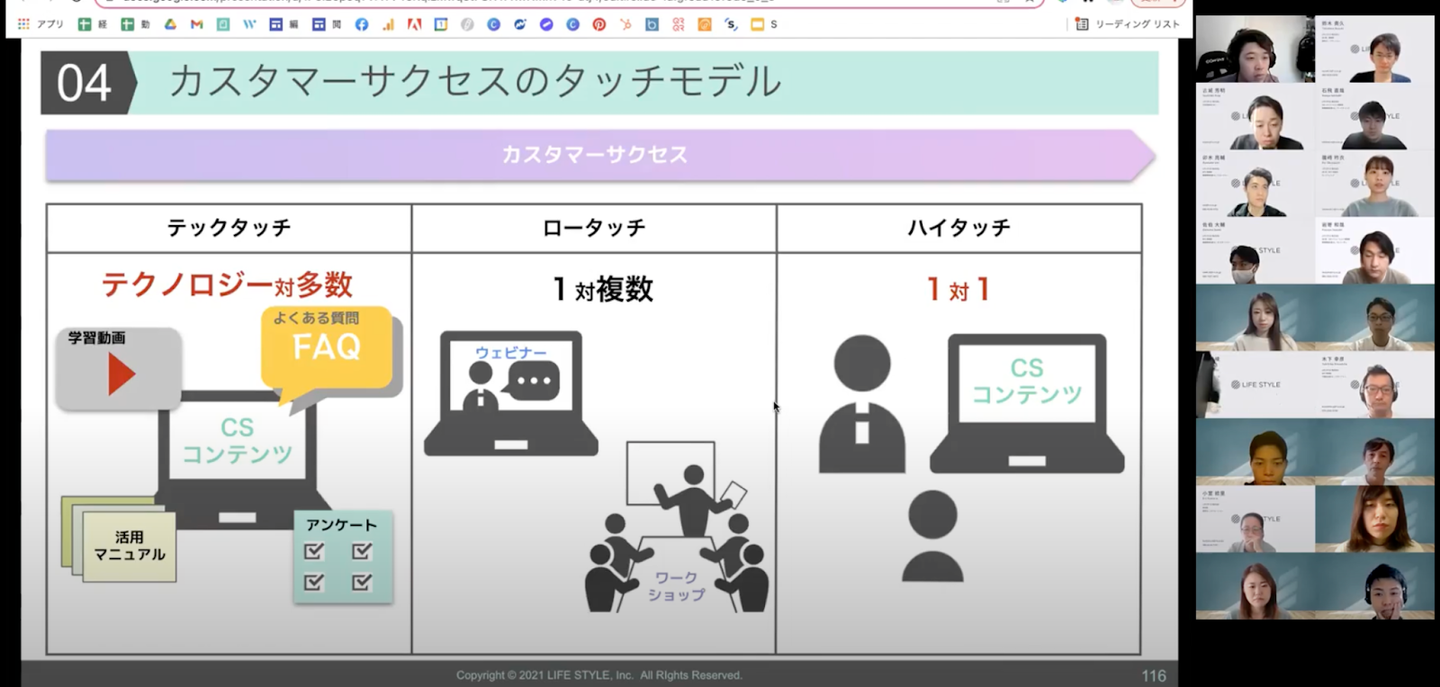Open the アプリ apps grid bookmark
This screenshot has height=687, width=1440.
[x=40, y=24]
